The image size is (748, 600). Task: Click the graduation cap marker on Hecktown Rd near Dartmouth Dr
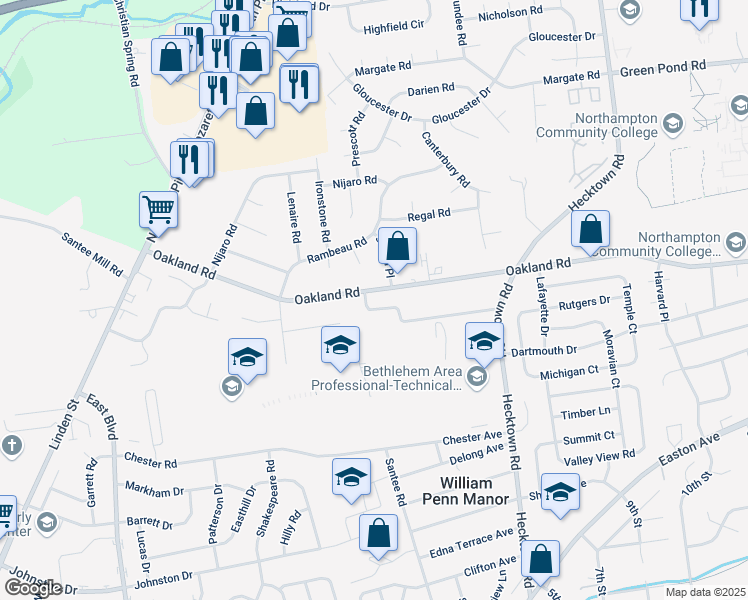[x=484, y=345]
